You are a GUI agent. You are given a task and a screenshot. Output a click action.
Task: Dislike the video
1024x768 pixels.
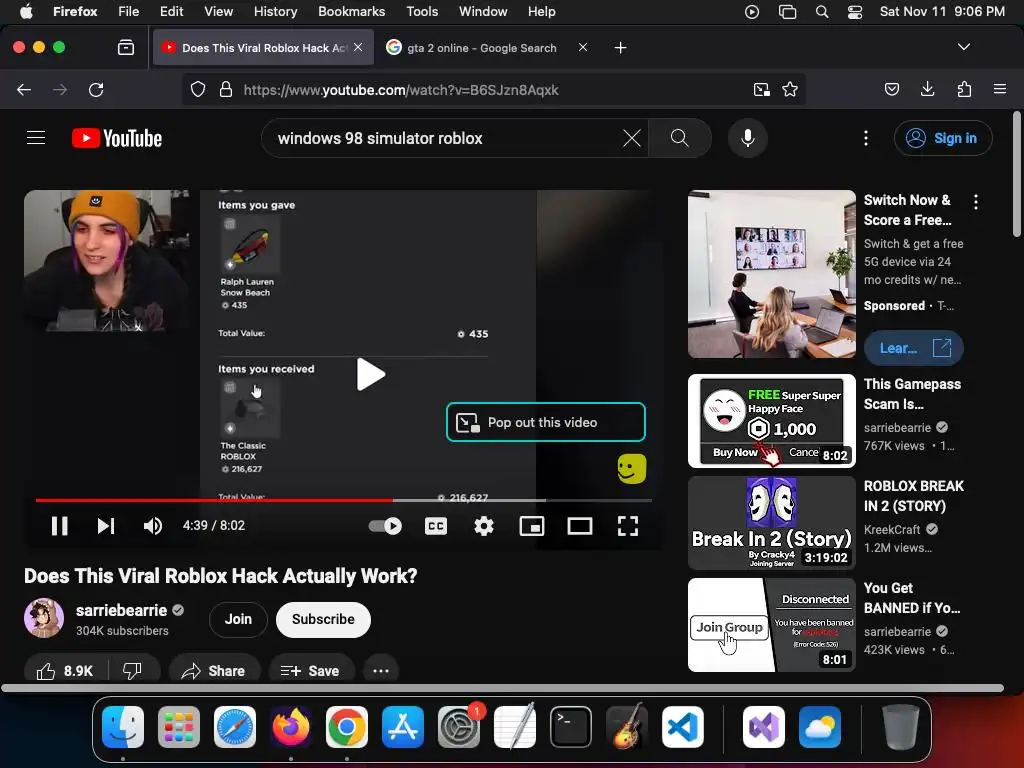(133, 671)
